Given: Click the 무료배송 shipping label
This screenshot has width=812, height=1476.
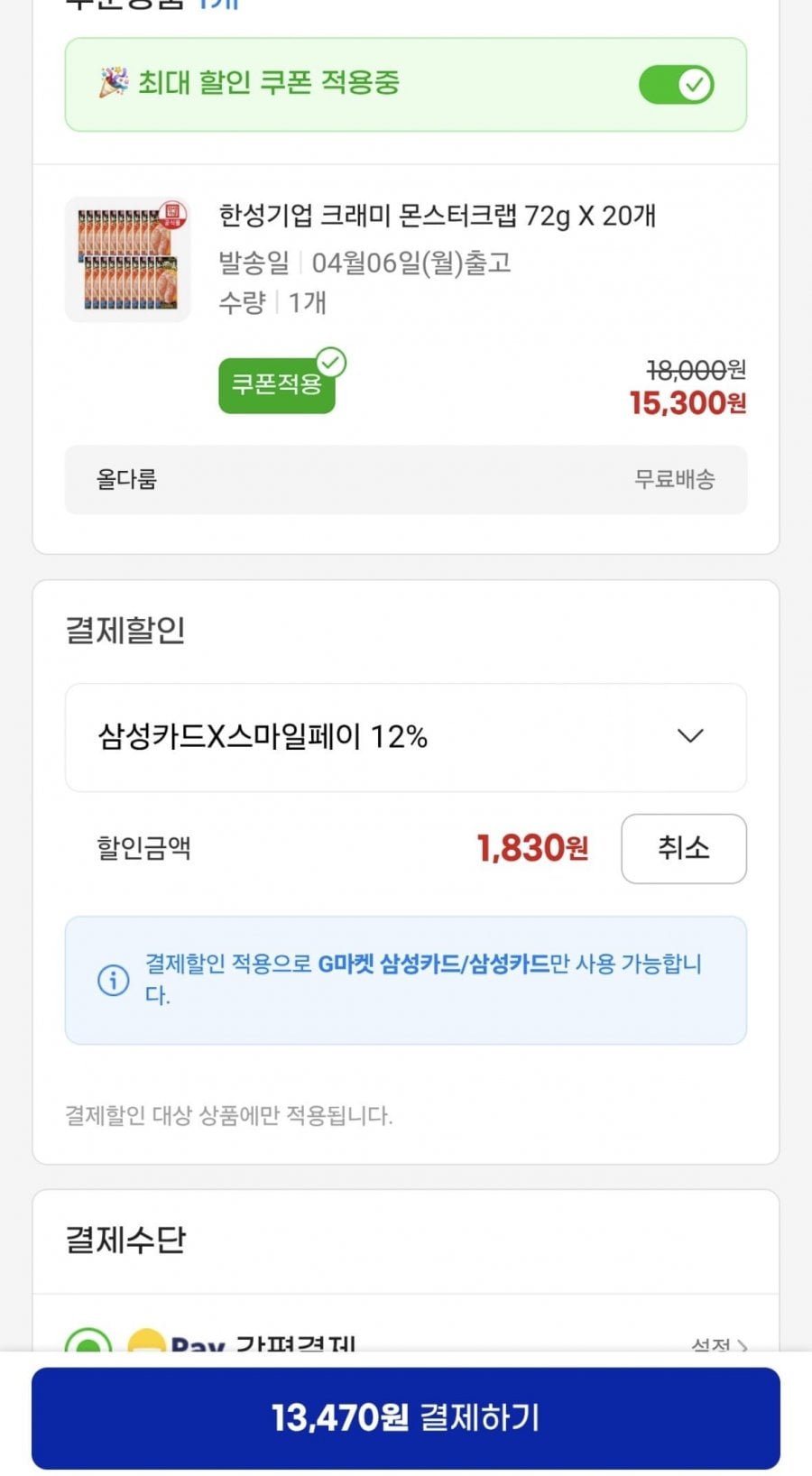Looking at the screenshot, I should click(x=674, y=479).
